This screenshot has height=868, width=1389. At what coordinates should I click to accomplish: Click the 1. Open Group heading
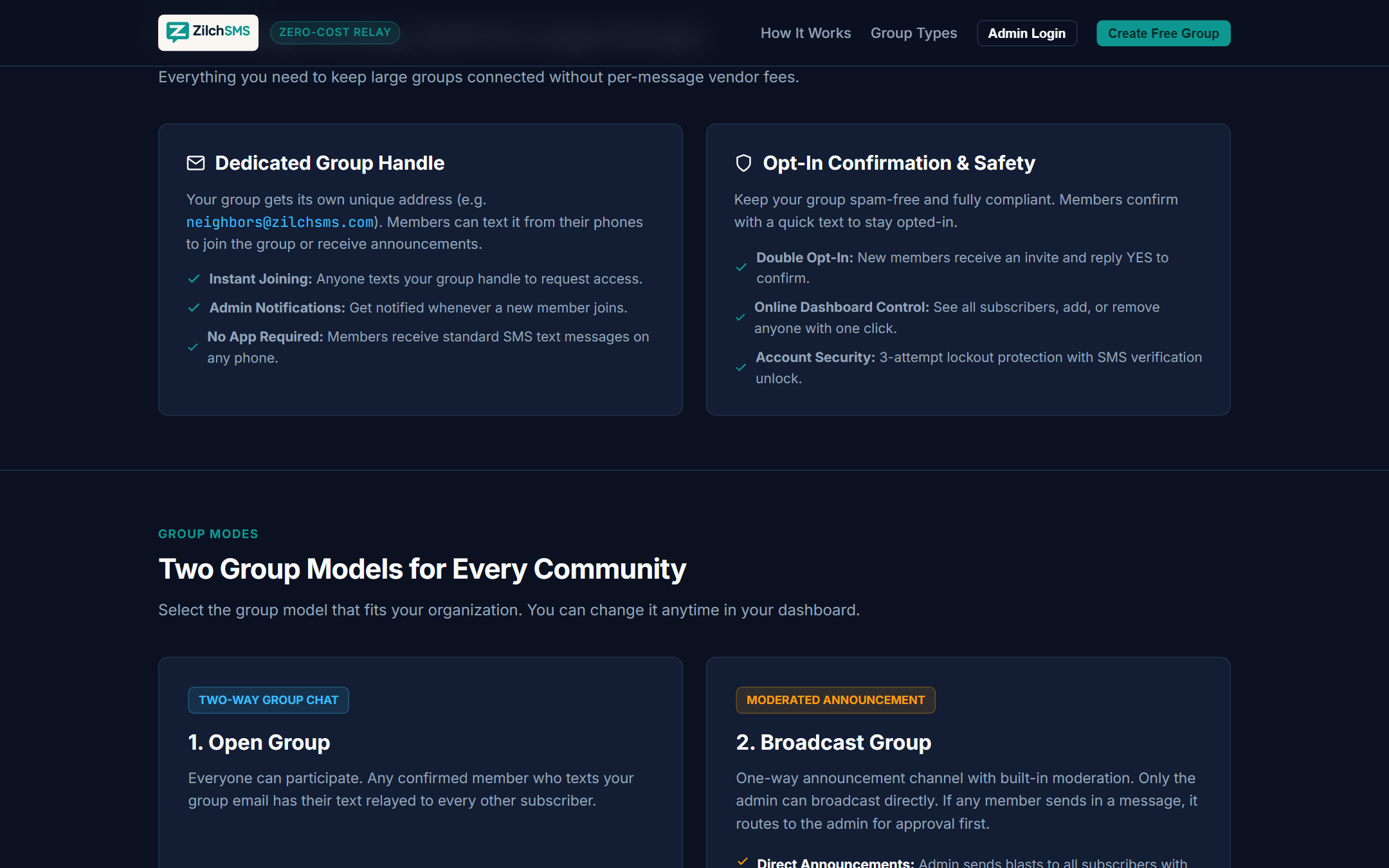tap(259, 742)
